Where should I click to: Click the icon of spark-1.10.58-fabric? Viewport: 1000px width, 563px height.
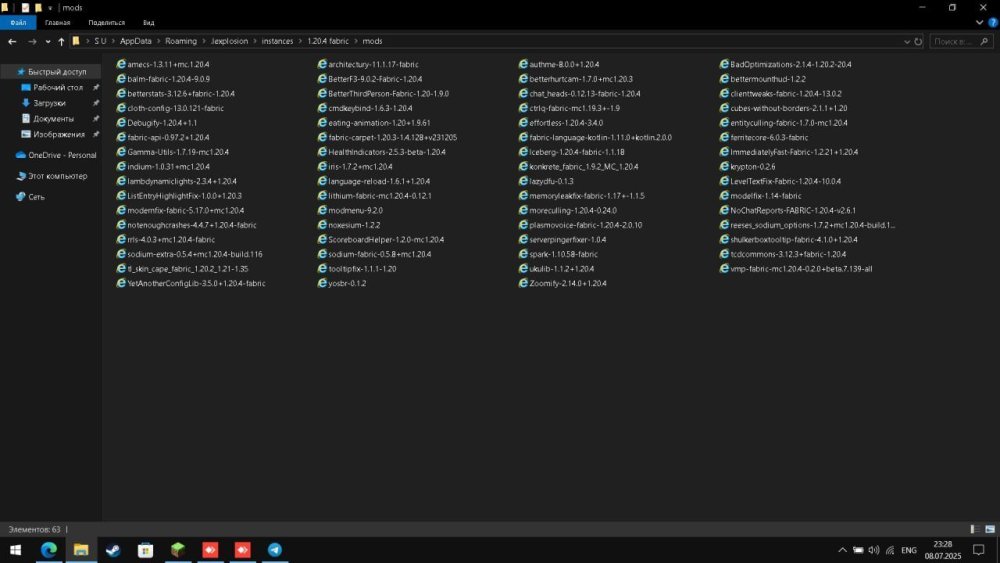tap(523, 254)
